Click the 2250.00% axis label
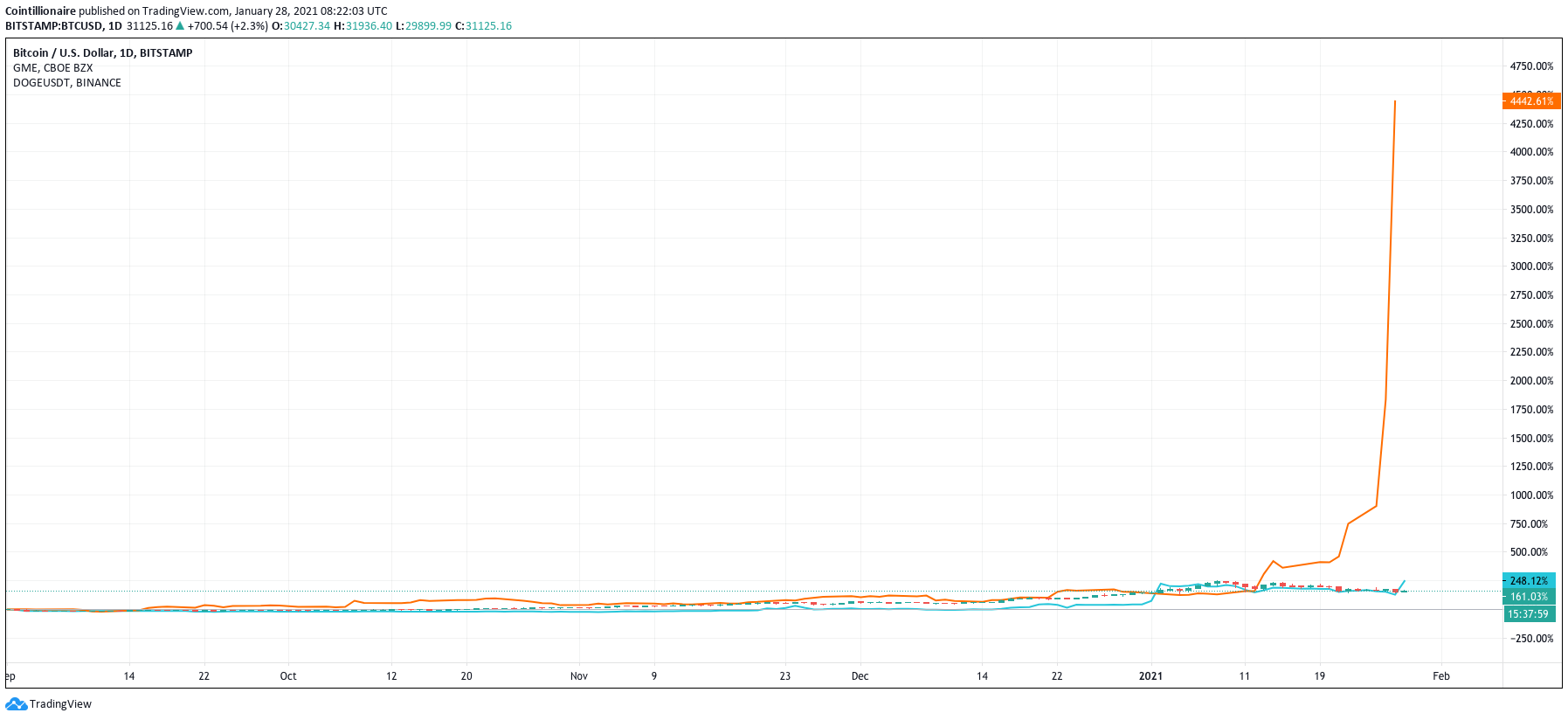Viewport: 1568px width, 720px height. (x=1532, y=352)
